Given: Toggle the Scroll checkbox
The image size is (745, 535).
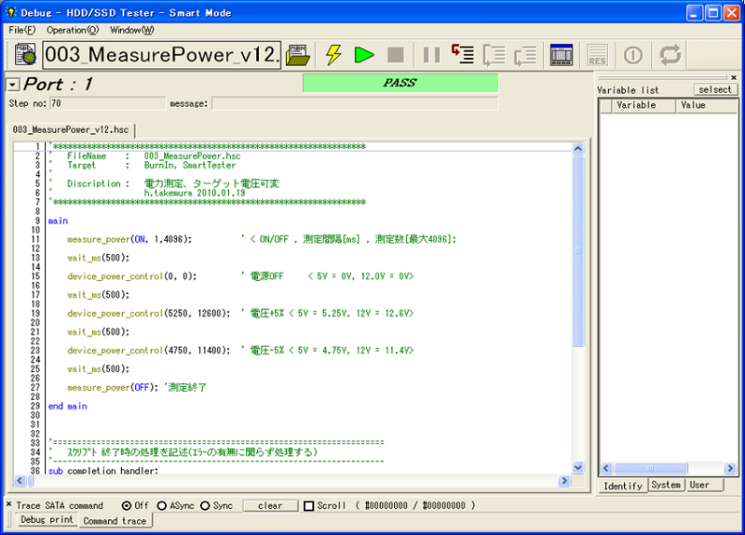Looking at the screenshot, I should pyautogui.click(x=309, y=506).
